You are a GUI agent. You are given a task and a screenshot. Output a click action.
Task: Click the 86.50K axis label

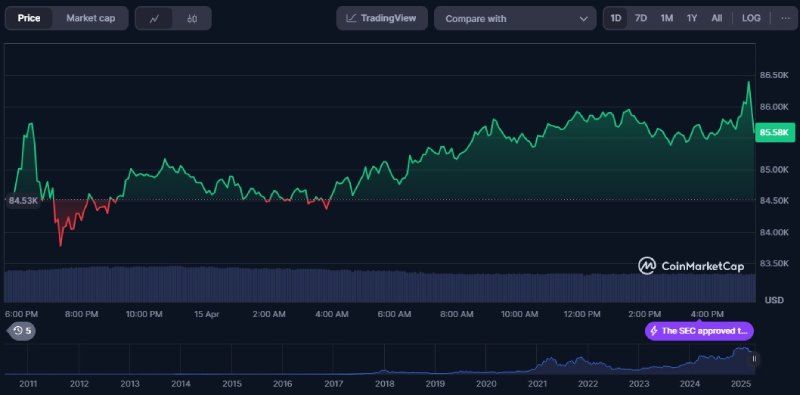point(774,75)
